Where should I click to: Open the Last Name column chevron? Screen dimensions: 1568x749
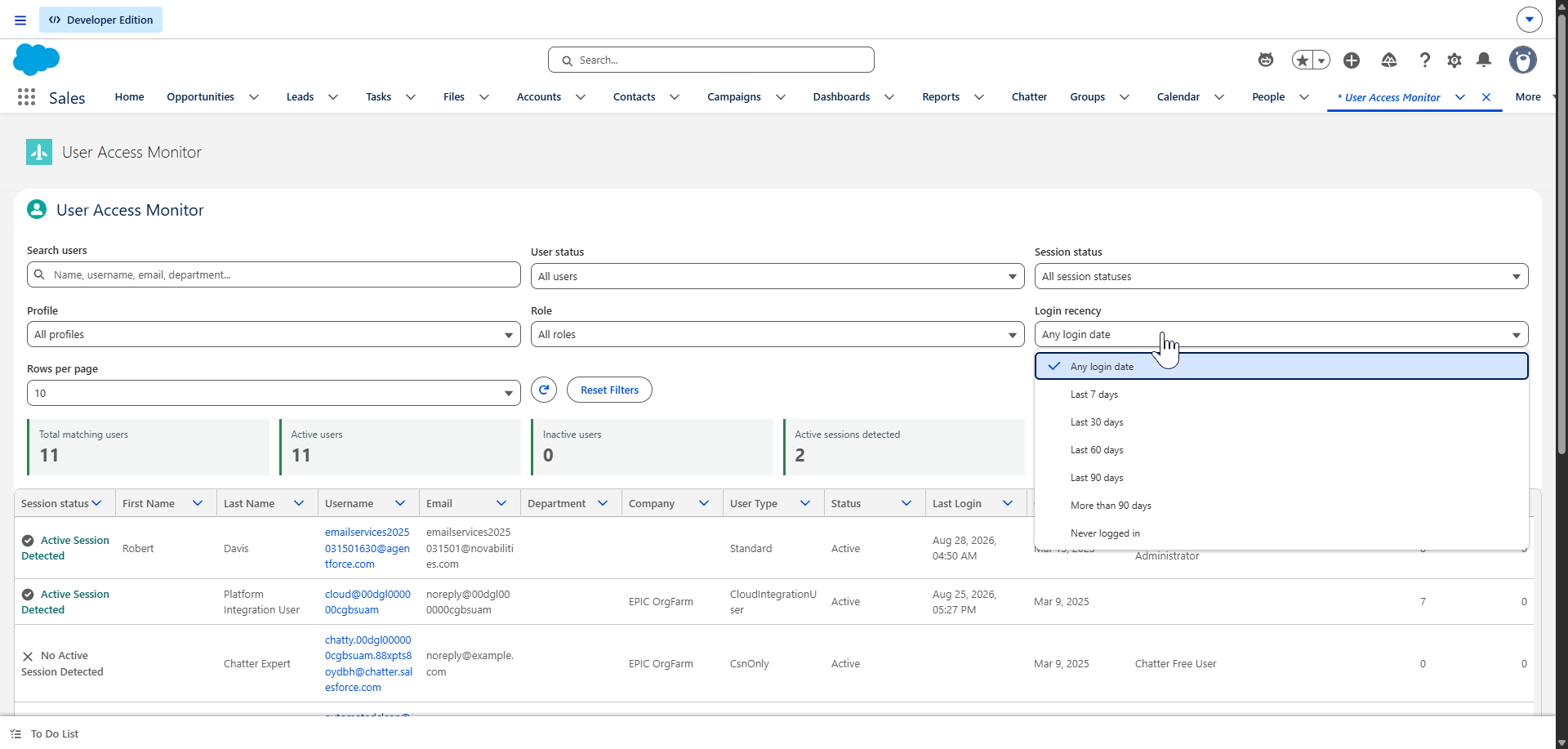(299, 503)
